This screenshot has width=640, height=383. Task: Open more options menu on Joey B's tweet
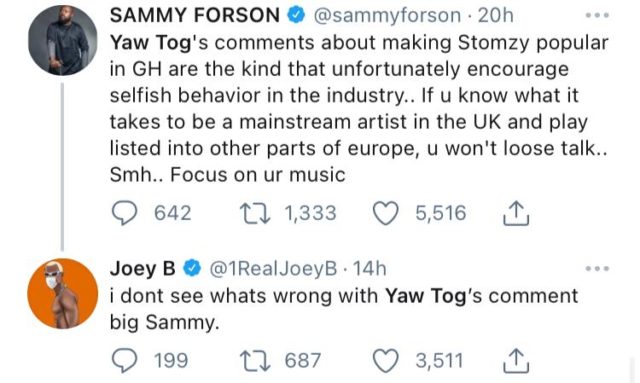click(x=597, y=269)
